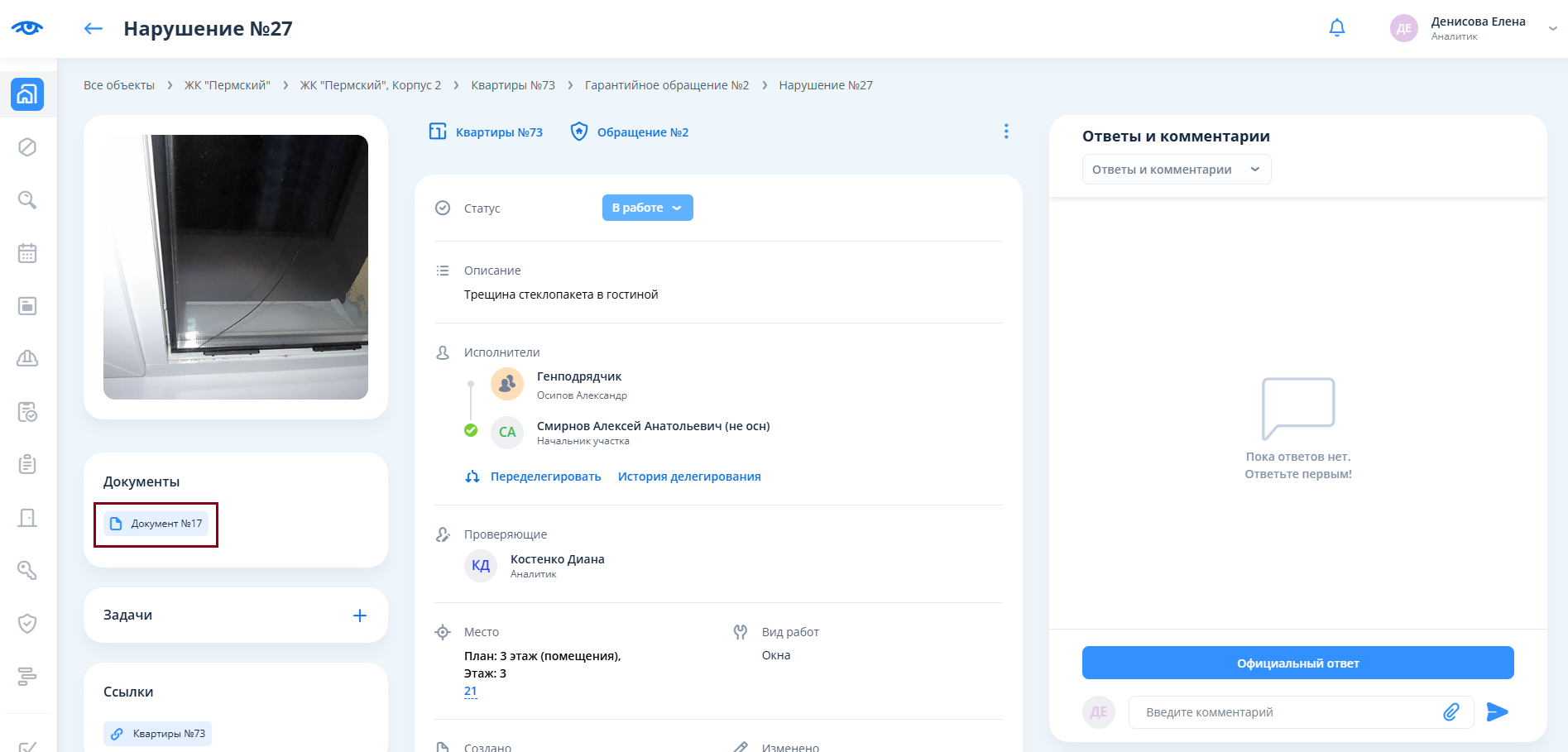Viewport: 1568px width, 752px height.
Task: Open the Gantt chart sidebar icon
Action: tap(27, 676)
